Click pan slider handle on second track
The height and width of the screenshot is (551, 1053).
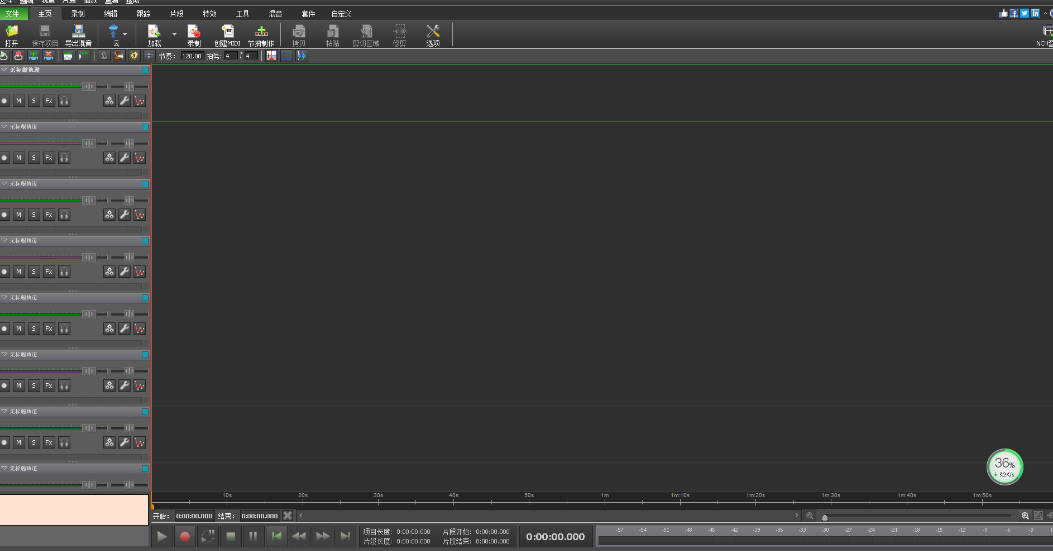click(128, 143)
